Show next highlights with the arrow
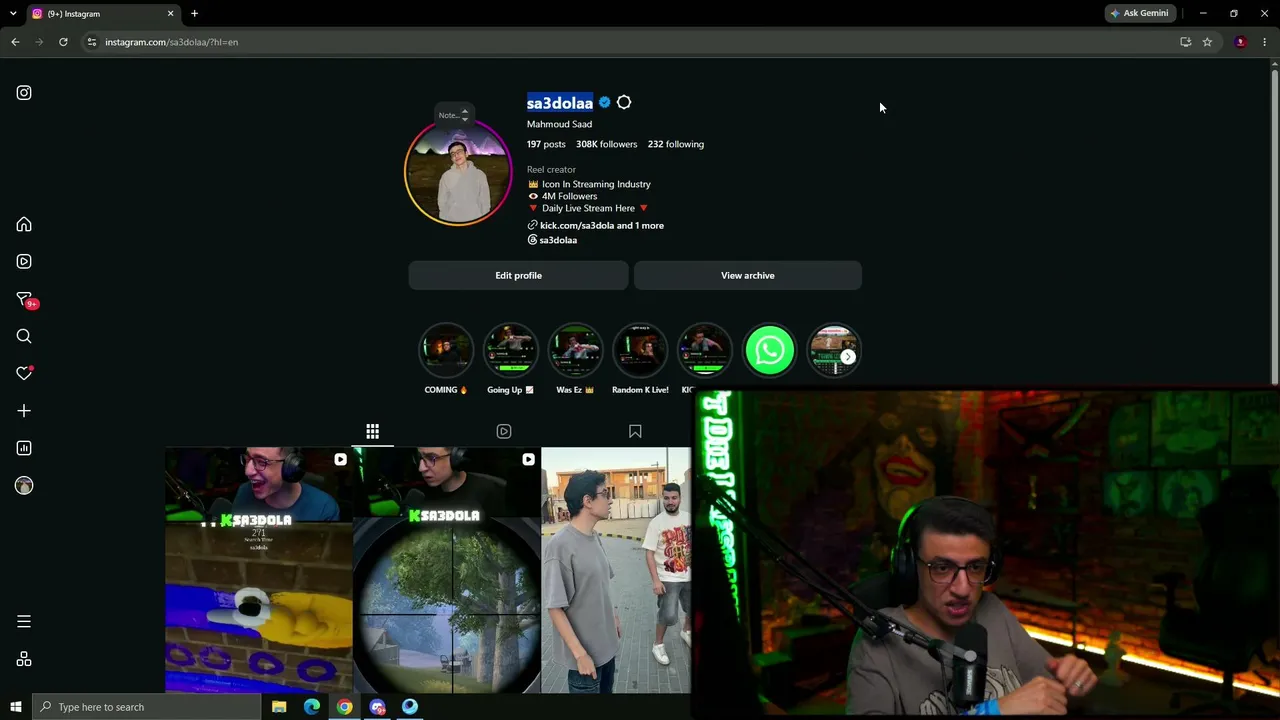1280x720 pixels. (x=848, y=357)
